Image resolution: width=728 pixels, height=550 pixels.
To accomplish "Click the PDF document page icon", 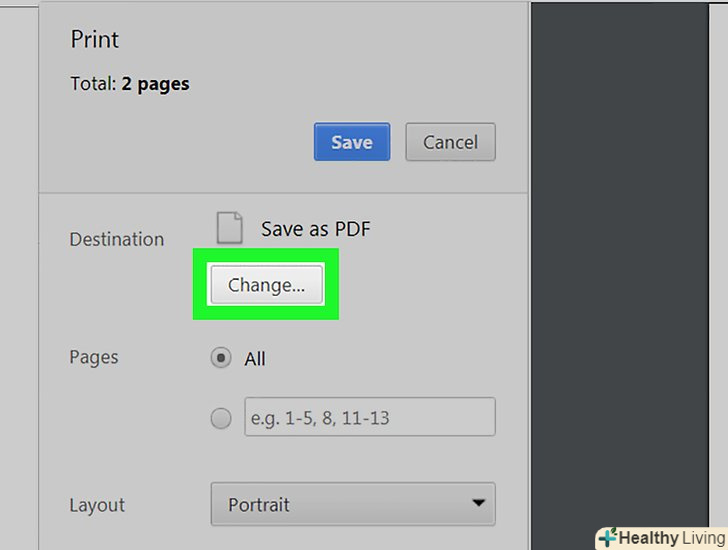I will pos(230,228).
